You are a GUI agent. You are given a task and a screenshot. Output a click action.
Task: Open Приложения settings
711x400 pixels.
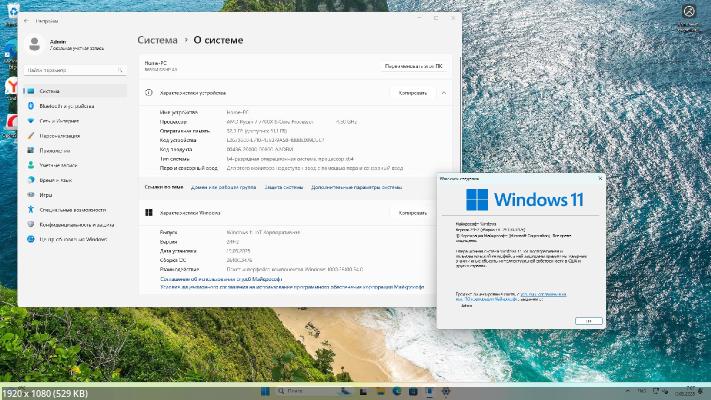(75, 151)
